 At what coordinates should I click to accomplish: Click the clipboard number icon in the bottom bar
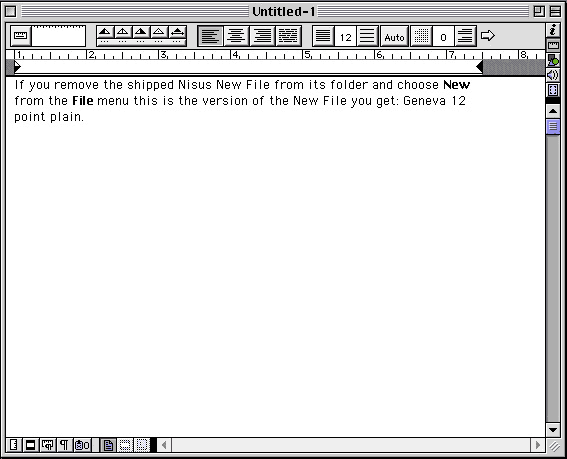pyautogui.click(x=82, y=445)
